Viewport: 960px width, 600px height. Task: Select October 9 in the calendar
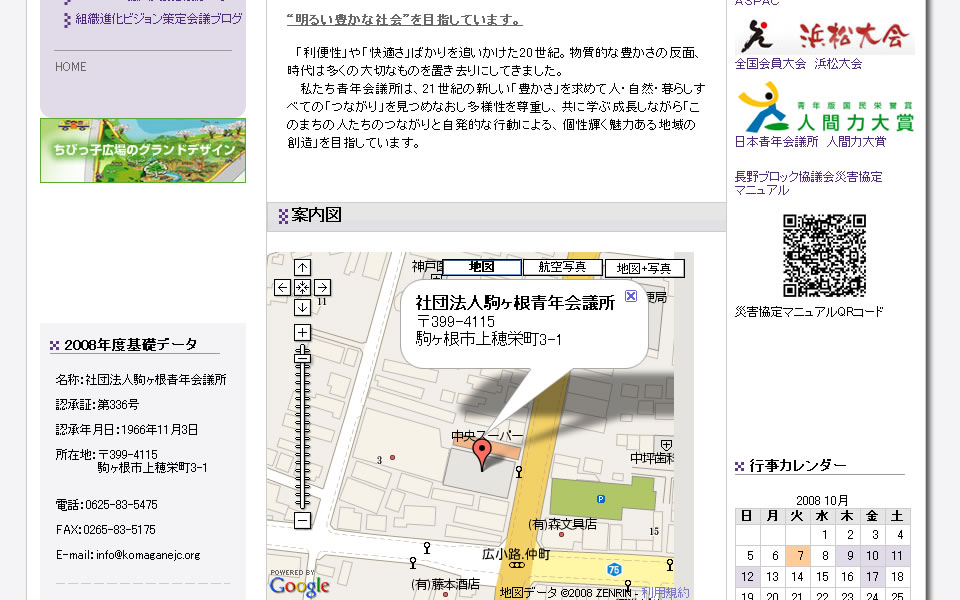(x=850, y=555)
